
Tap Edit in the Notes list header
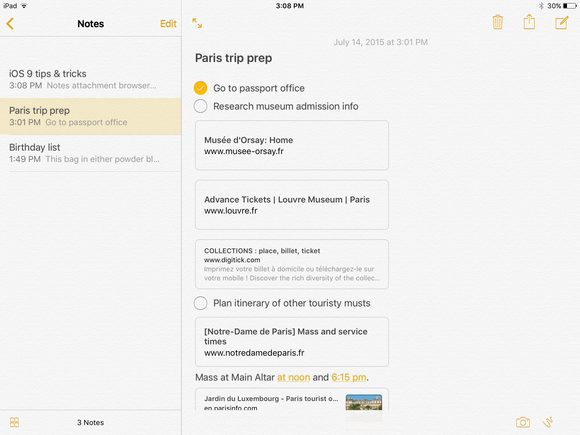[168, 24]
